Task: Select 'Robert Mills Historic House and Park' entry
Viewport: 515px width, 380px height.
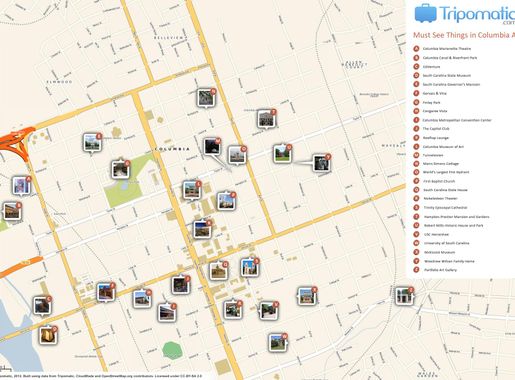Action: click(x=453, y=225)
